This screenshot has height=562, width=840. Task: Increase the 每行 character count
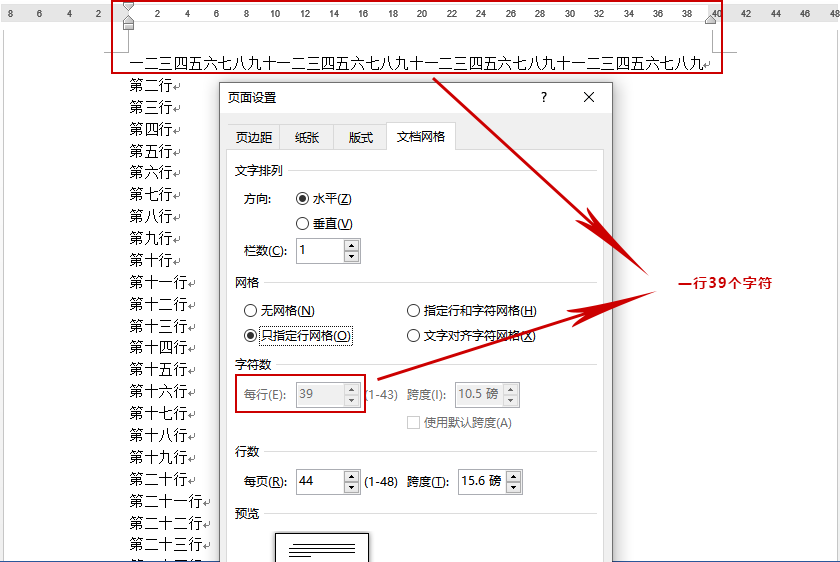pos(351,389)
